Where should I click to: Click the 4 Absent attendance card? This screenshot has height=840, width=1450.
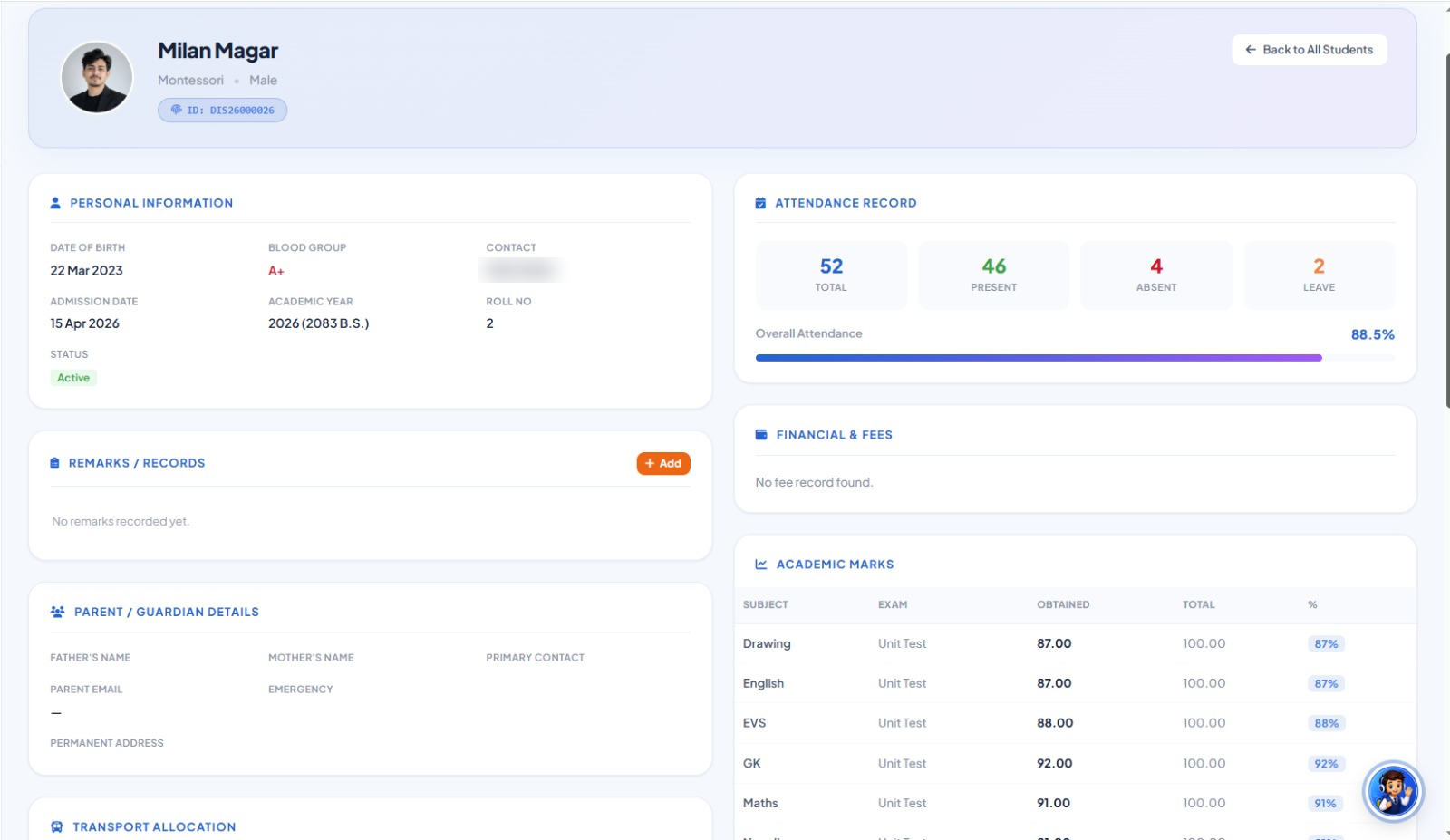(1156, 275)
